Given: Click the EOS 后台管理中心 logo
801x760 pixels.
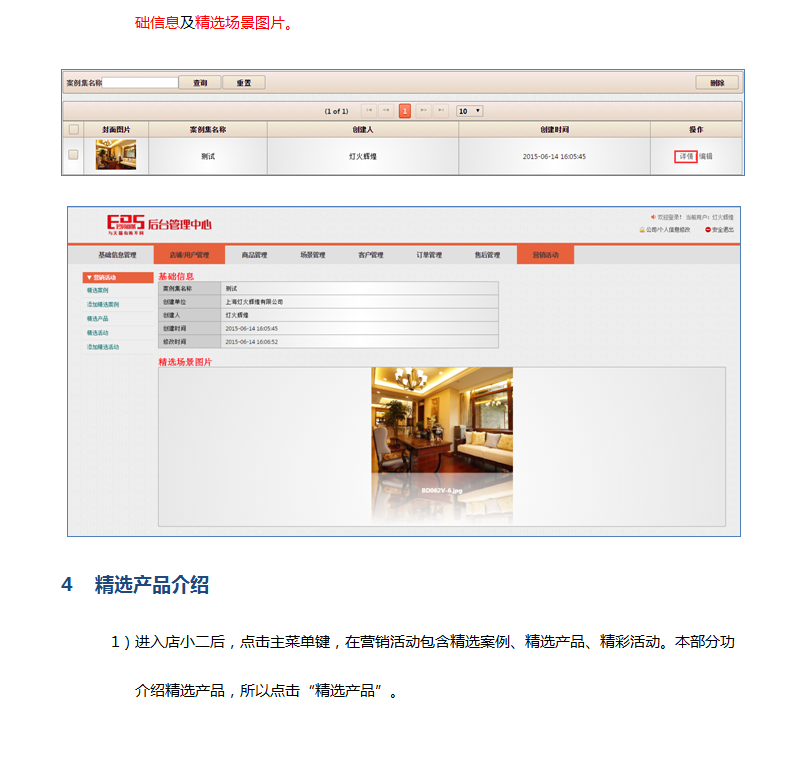Looking at the screenshot, I should point(159,224).
